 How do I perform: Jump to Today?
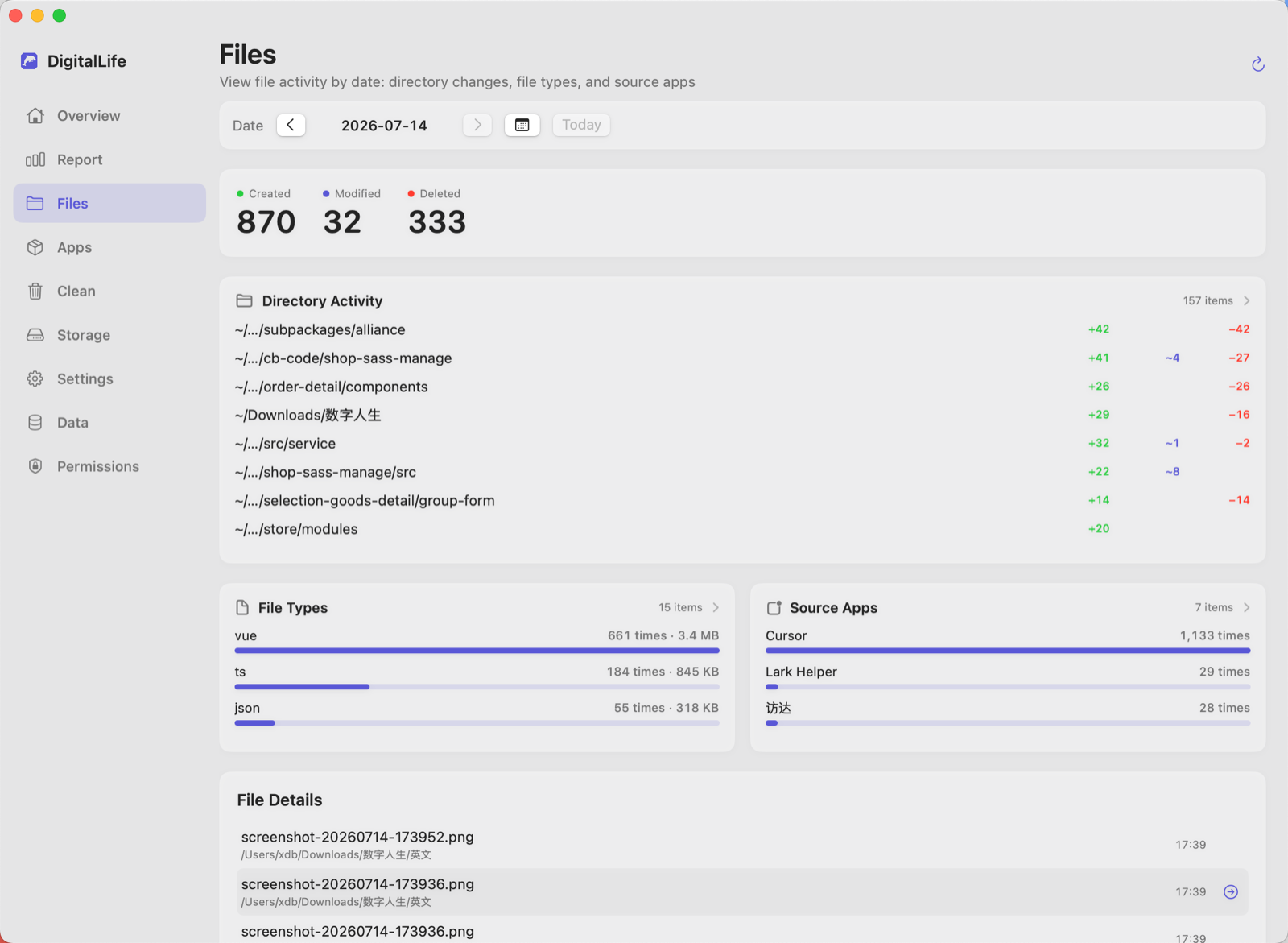click(581, 125)
